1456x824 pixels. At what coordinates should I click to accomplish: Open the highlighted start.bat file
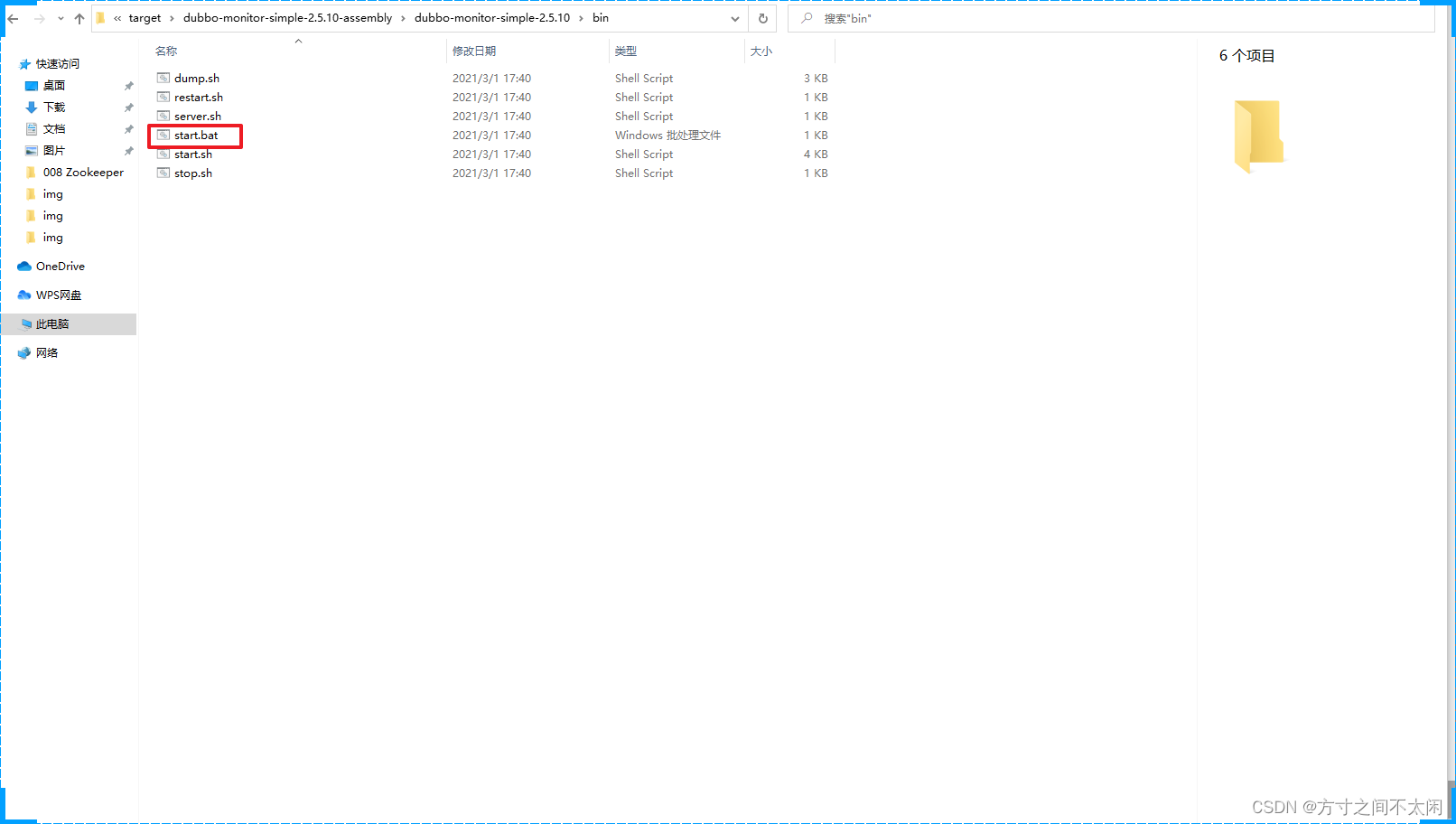[x=196, y=135]
